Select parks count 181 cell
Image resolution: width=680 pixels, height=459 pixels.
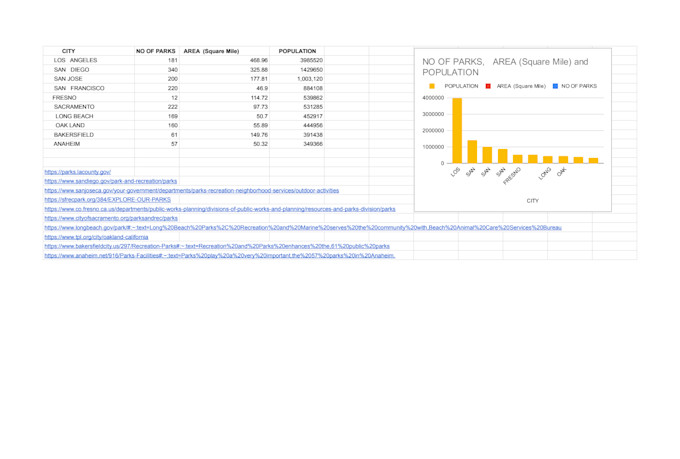pos(157,60)
